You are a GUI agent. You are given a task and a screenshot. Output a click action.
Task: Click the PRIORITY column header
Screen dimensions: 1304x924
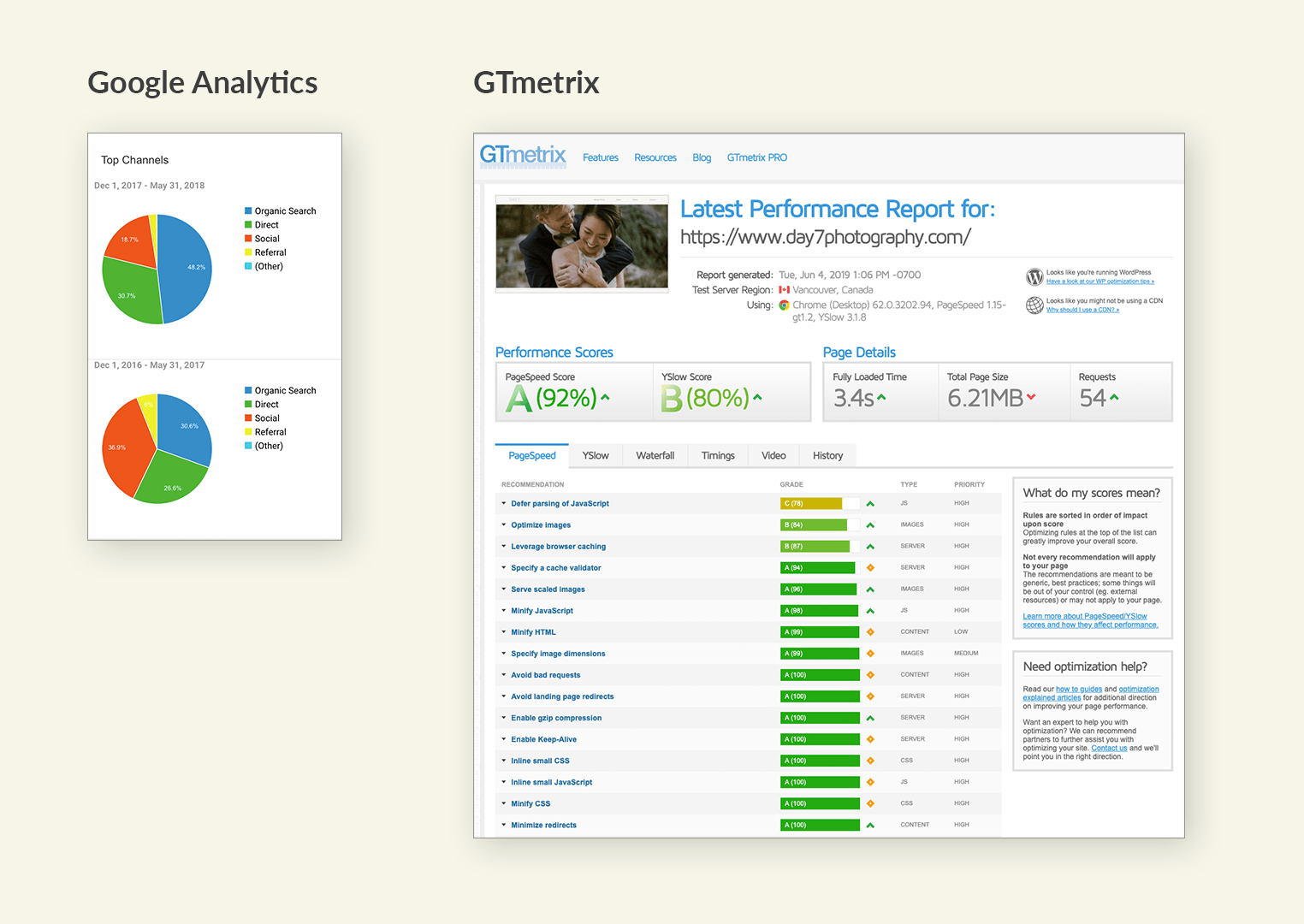(969, 484)
